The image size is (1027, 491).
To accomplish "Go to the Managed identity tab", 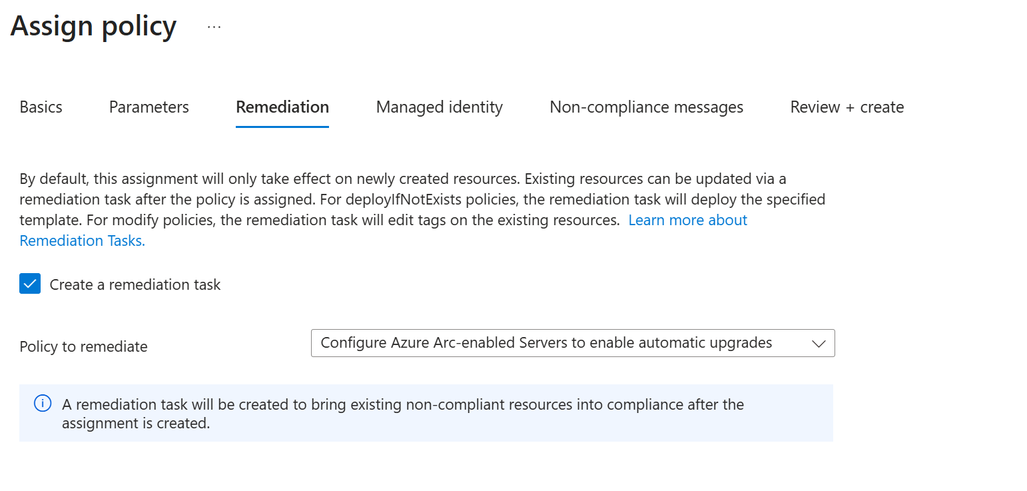I will click(x=439, y=107).
